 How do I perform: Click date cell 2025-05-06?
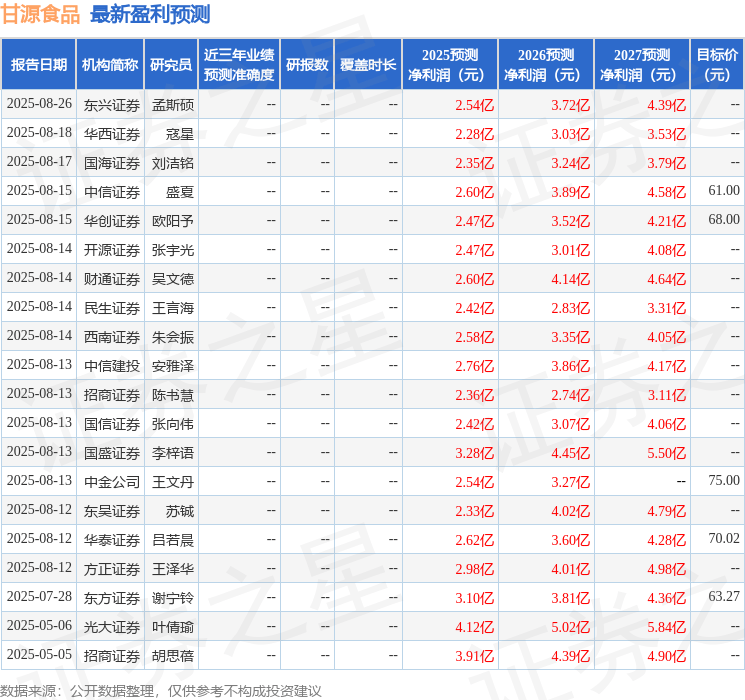coord(39,625)
